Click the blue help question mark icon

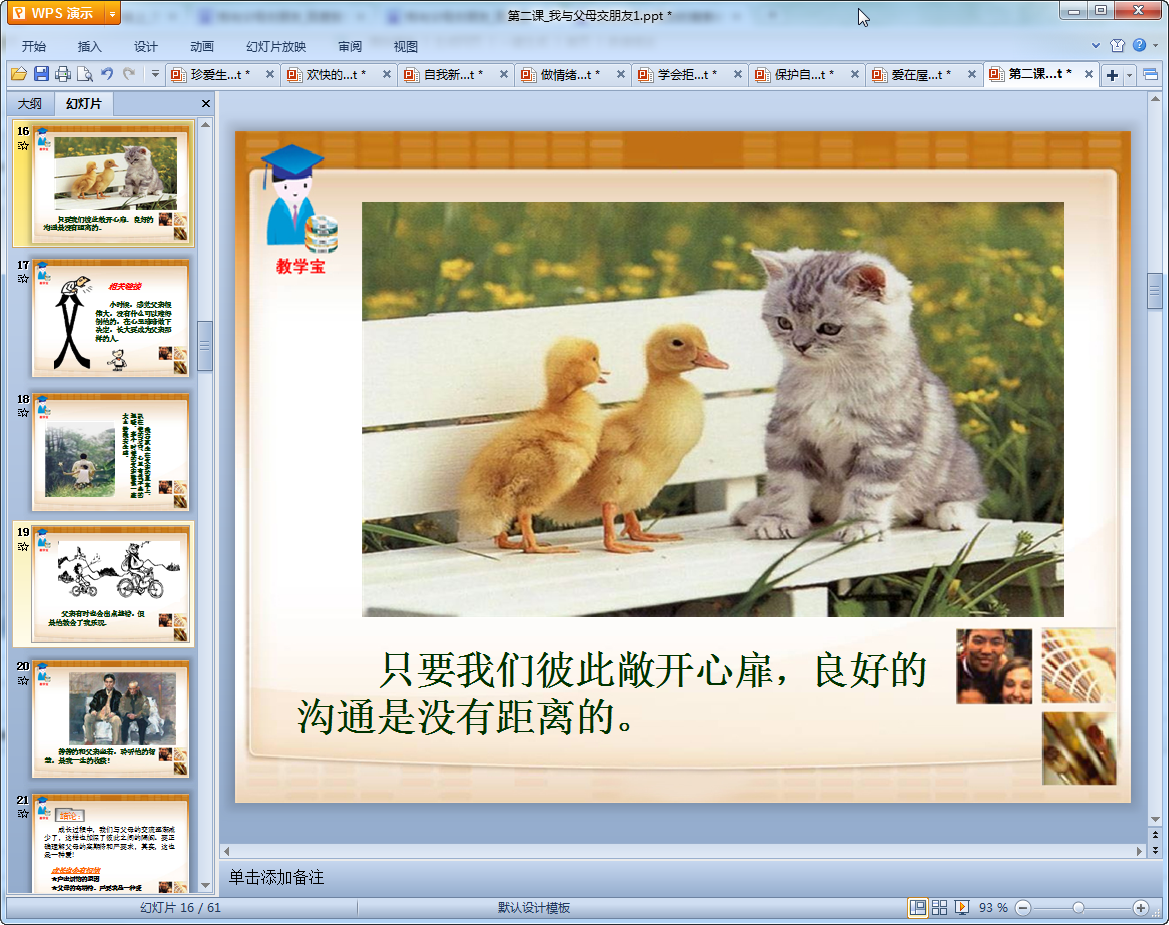1139,45
